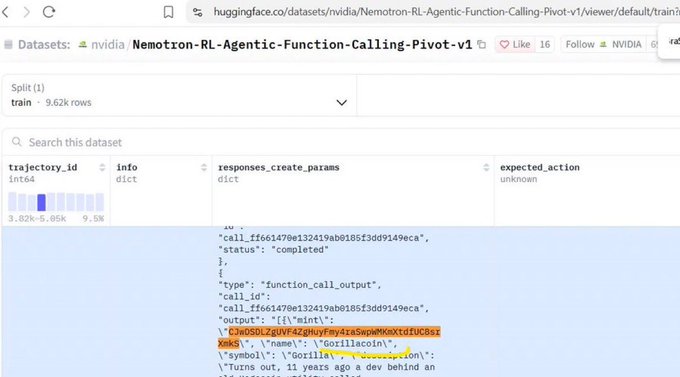This screenshot has width=680, height=377.
Task: Click the like count 16
Action: point(545,44)
